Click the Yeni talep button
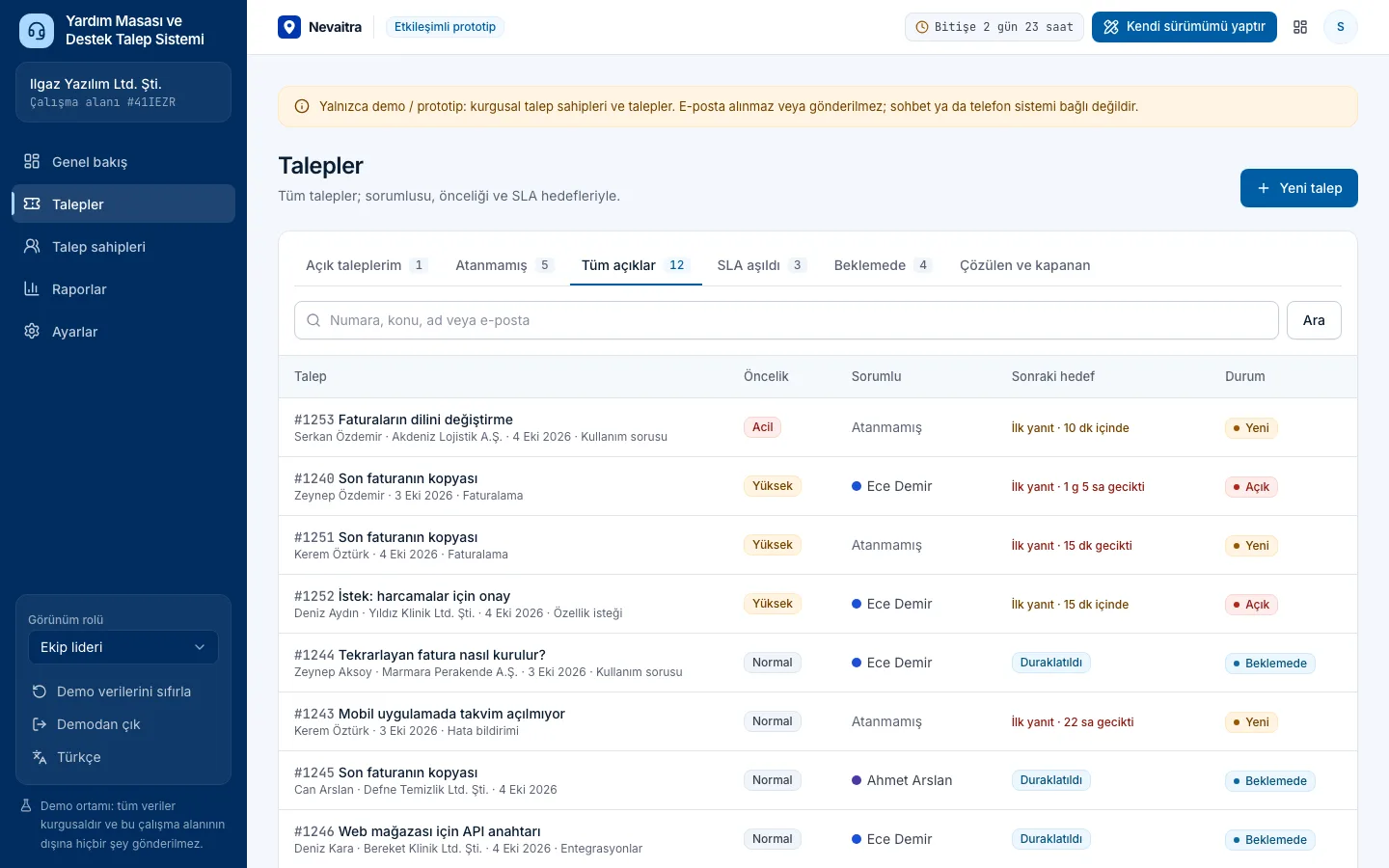This screenshot has width=1389, height=868. click(1299, 188)
